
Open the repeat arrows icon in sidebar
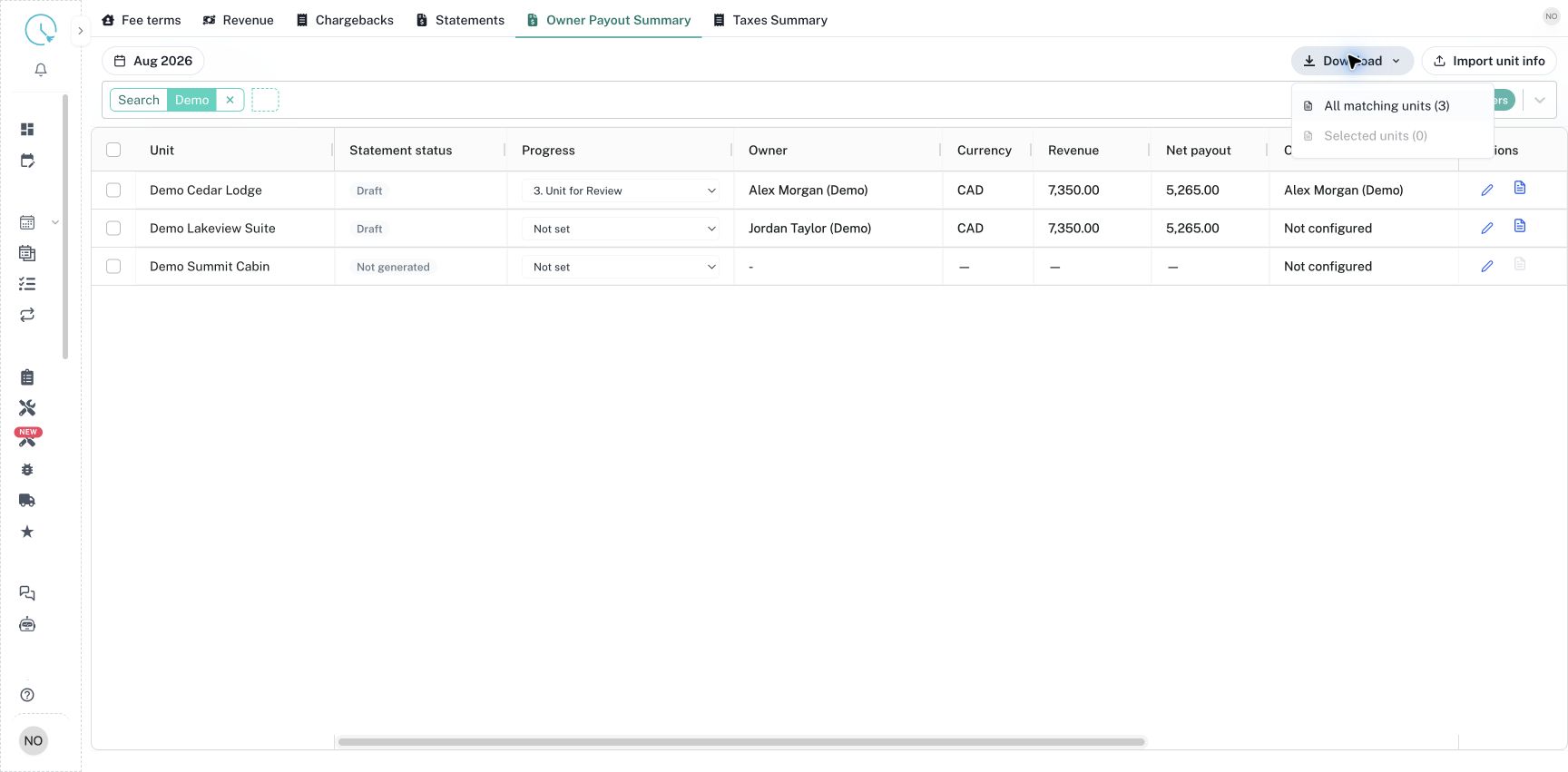click(27, 315)
